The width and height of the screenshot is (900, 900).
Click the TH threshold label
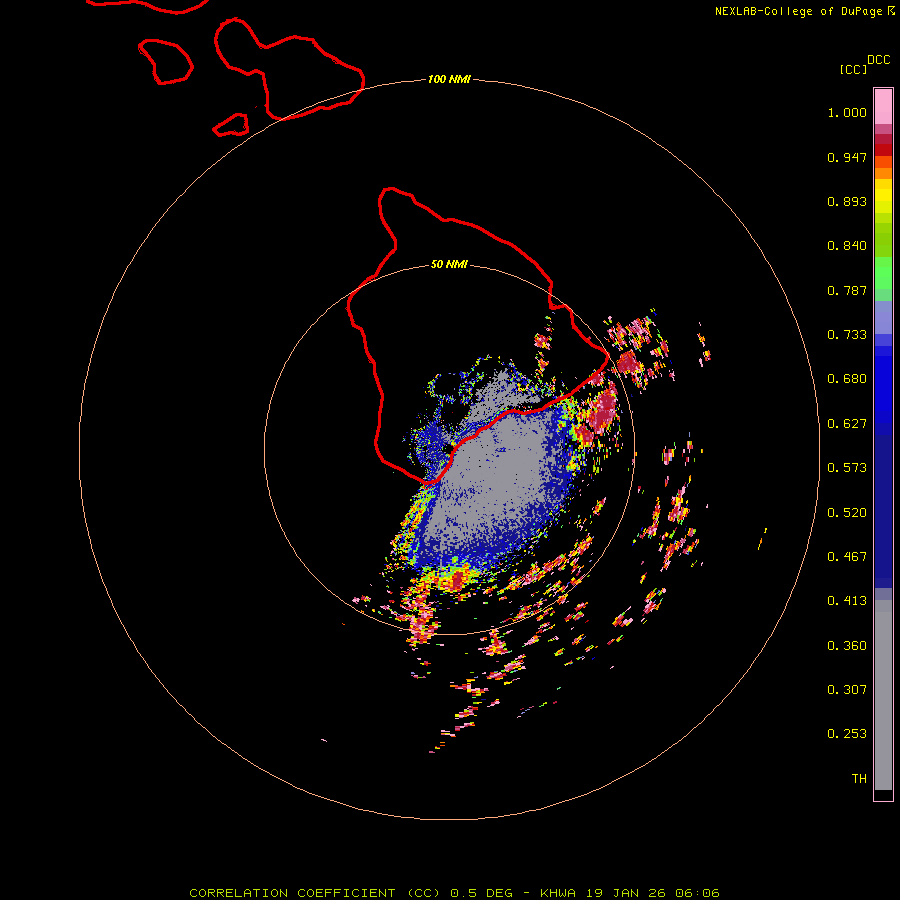click(x=859, y=779)
